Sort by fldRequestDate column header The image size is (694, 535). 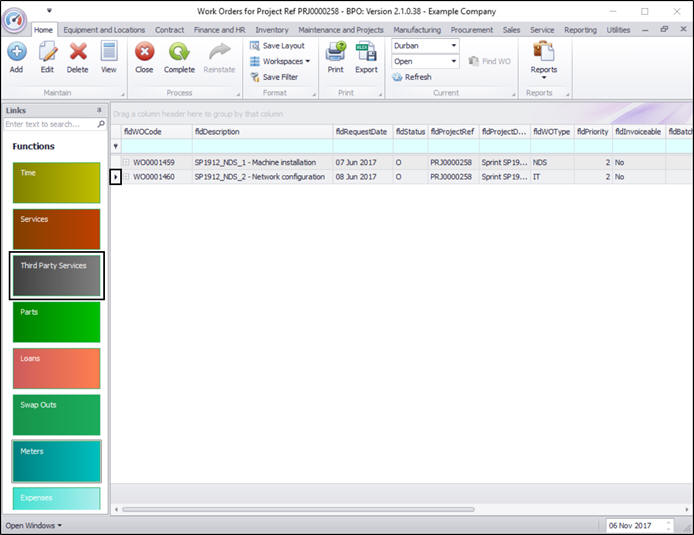[363, 131]
